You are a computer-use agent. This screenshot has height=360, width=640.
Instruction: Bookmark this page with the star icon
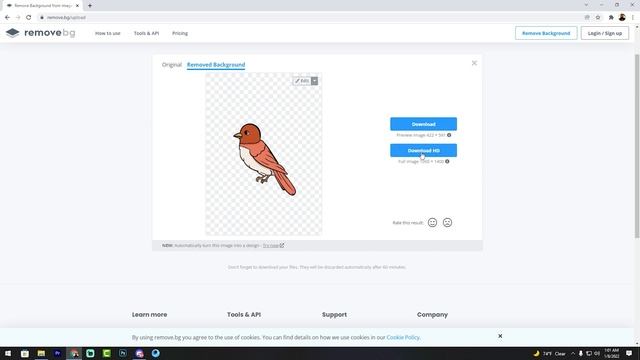coord(598,18)
